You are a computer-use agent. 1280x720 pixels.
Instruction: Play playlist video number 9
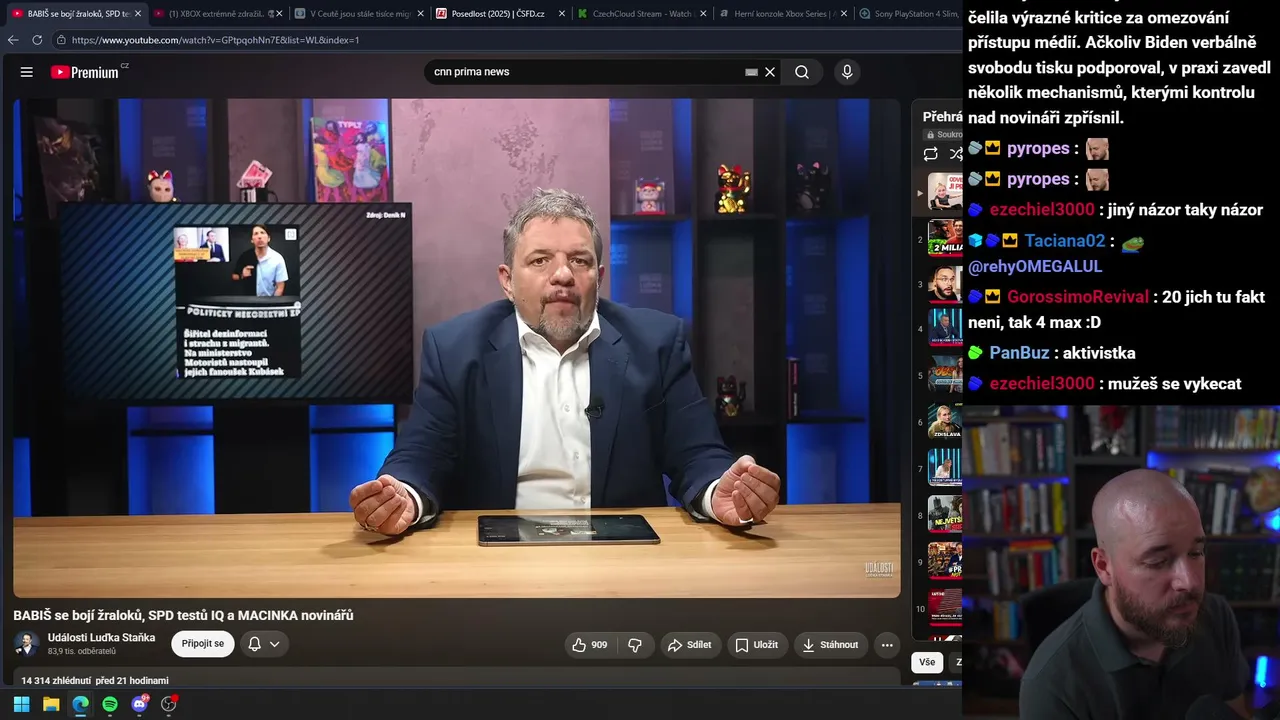945,561
